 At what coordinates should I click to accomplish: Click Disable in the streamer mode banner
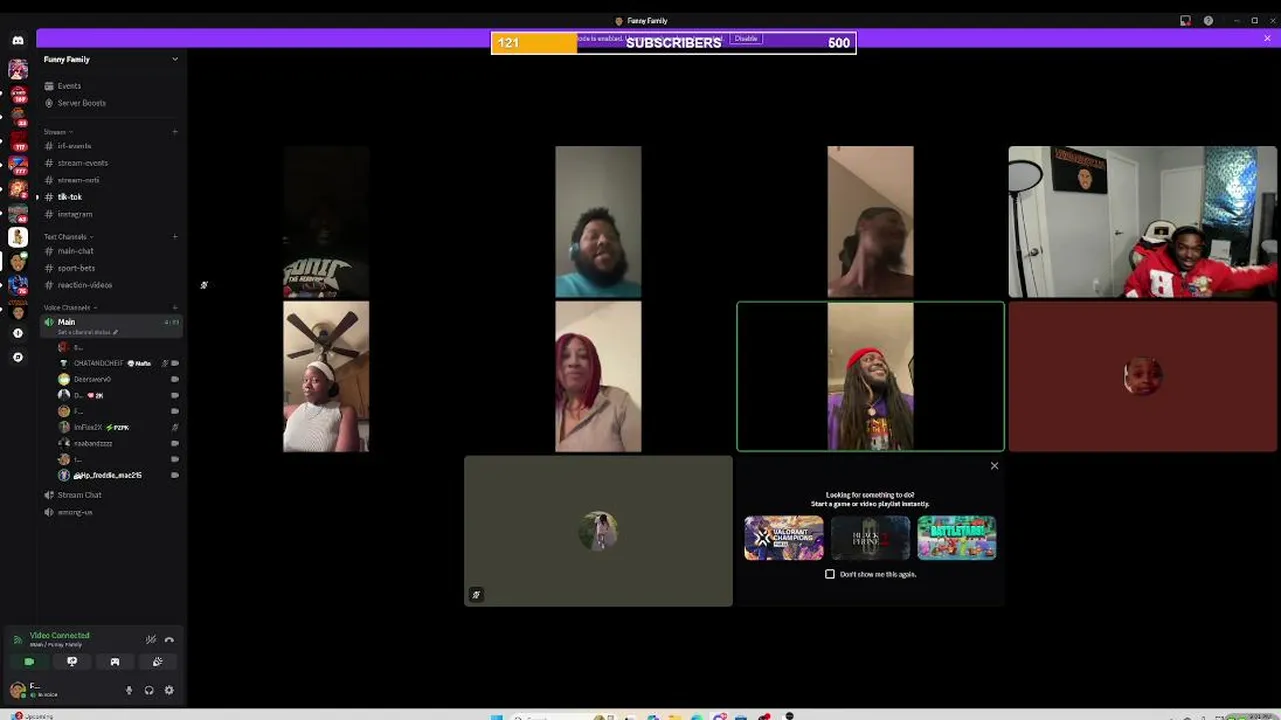pyautogui.click(x=746, y=38)
